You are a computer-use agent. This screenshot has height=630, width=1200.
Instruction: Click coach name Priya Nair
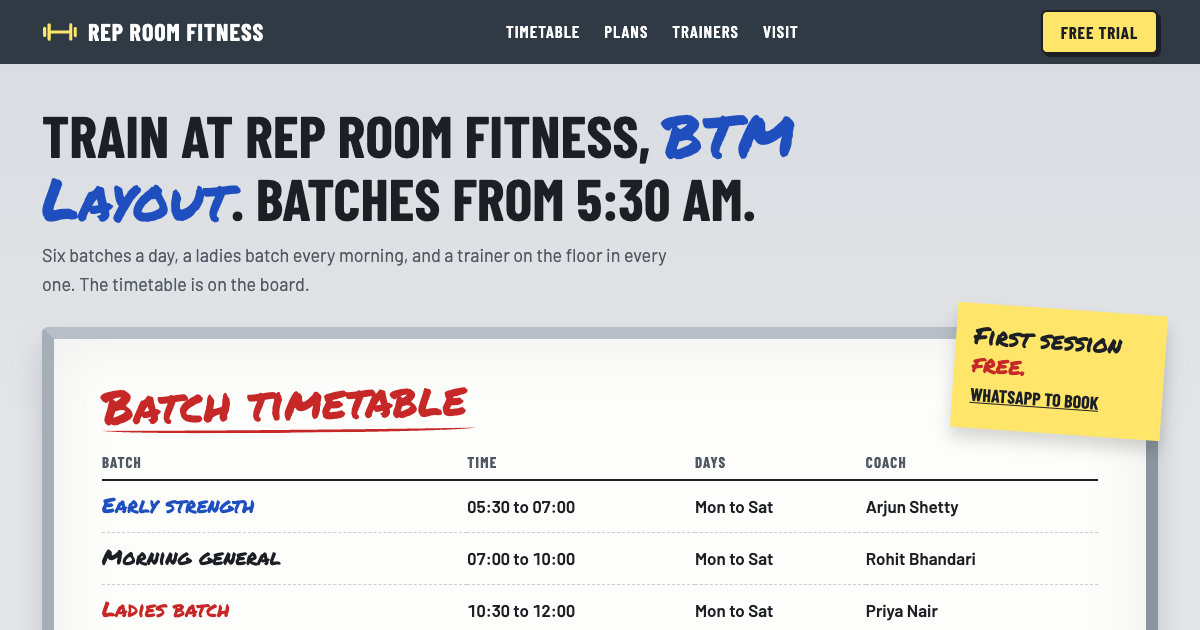coord(902,611)
